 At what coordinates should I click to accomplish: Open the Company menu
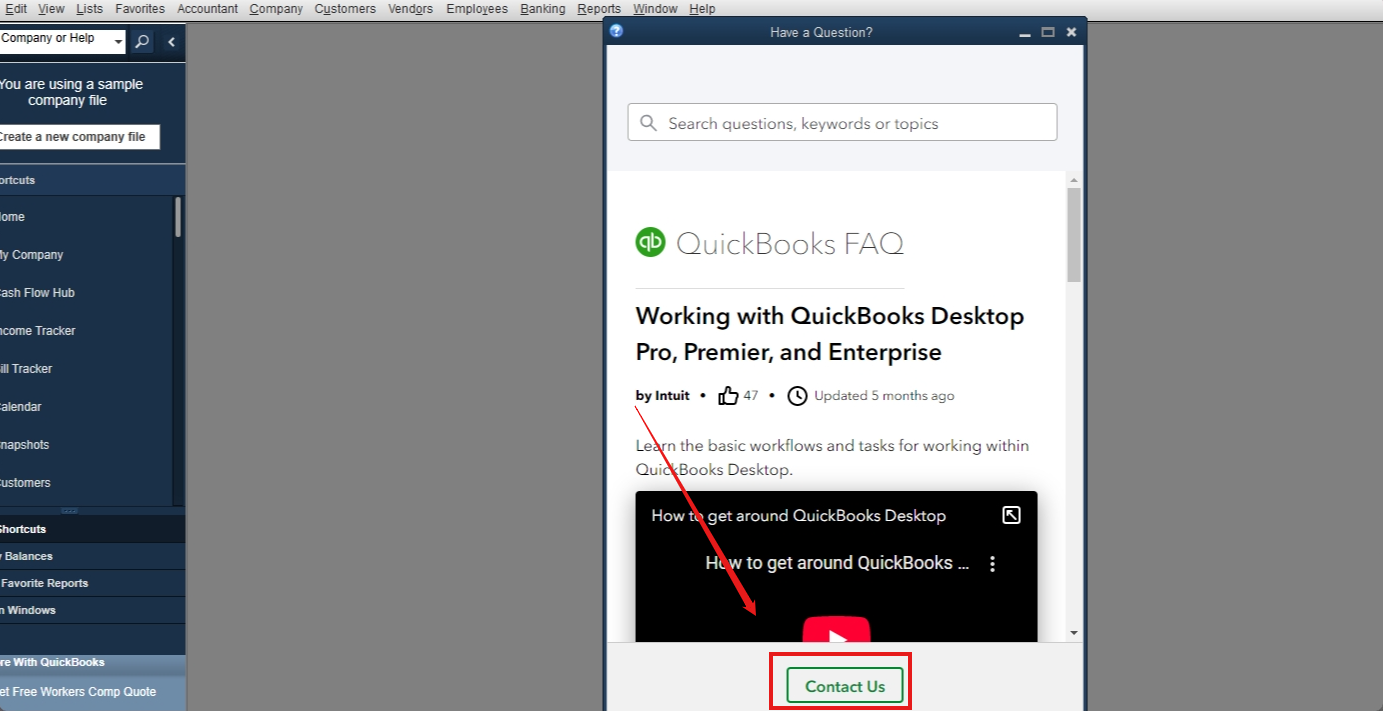(x=276, y=9)
